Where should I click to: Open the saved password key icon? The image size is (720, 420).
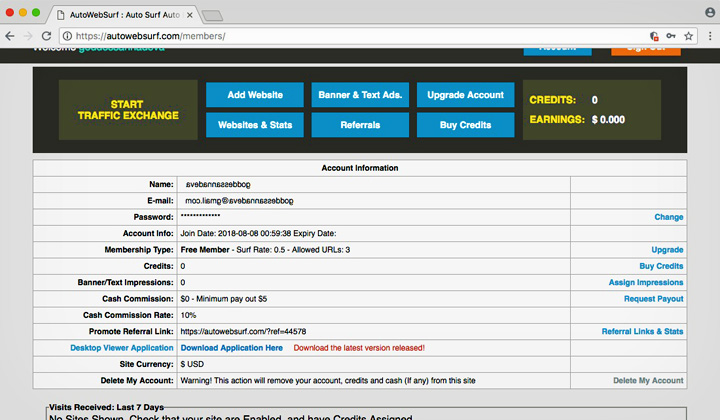[x=671, y=36]
